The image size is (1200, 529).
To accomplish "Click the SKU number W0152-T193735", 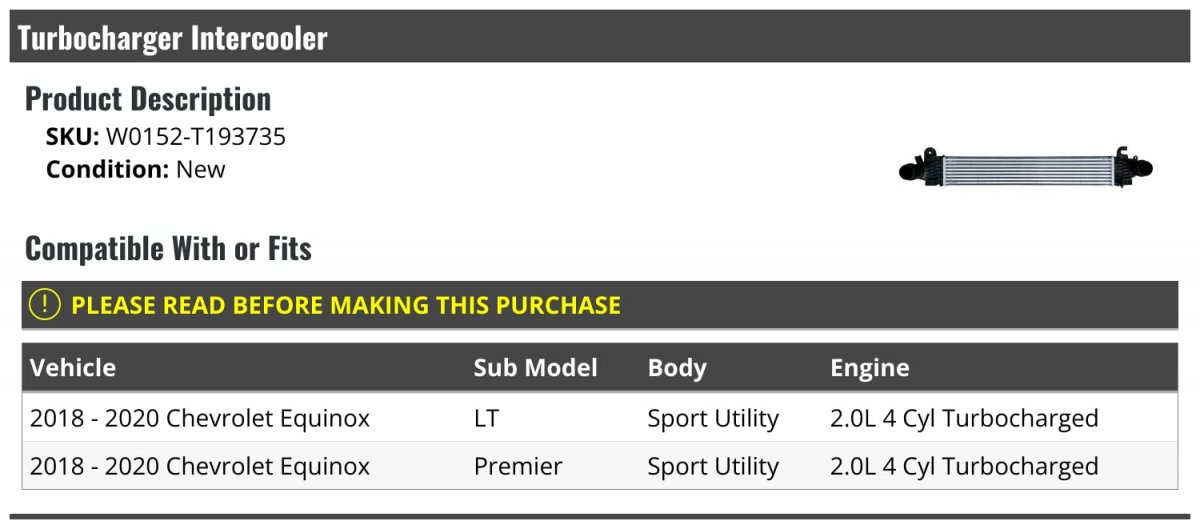I will [x=196, y=137].
